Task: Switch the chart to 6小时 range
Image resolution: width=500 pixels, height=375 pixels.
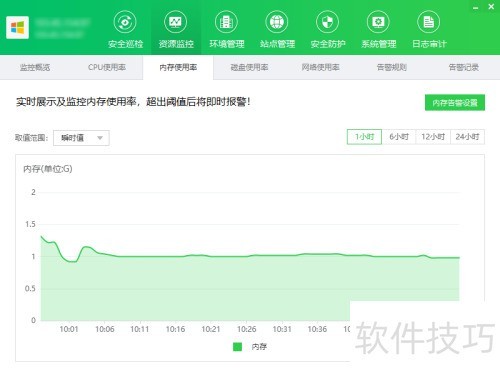Action: [x=399, y=137]
